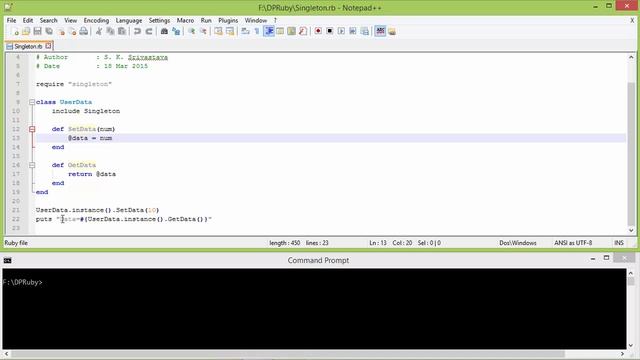Collapse the def GetData fold marker

point(32,165)
